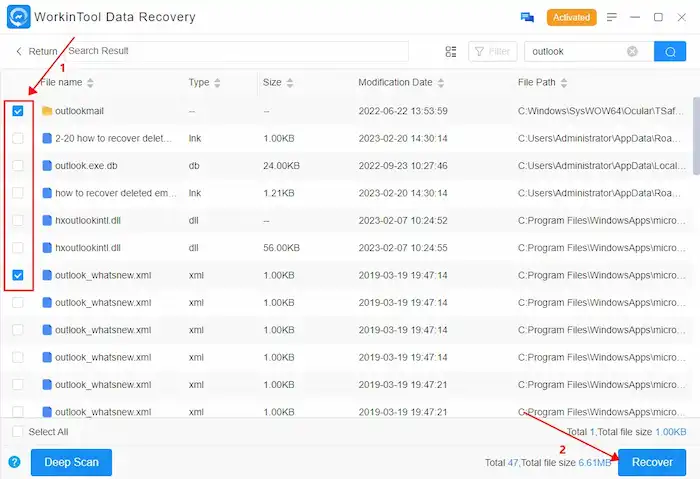Uncheck the checked outlook_whatsnew.xml checkbox

(18, 275)
